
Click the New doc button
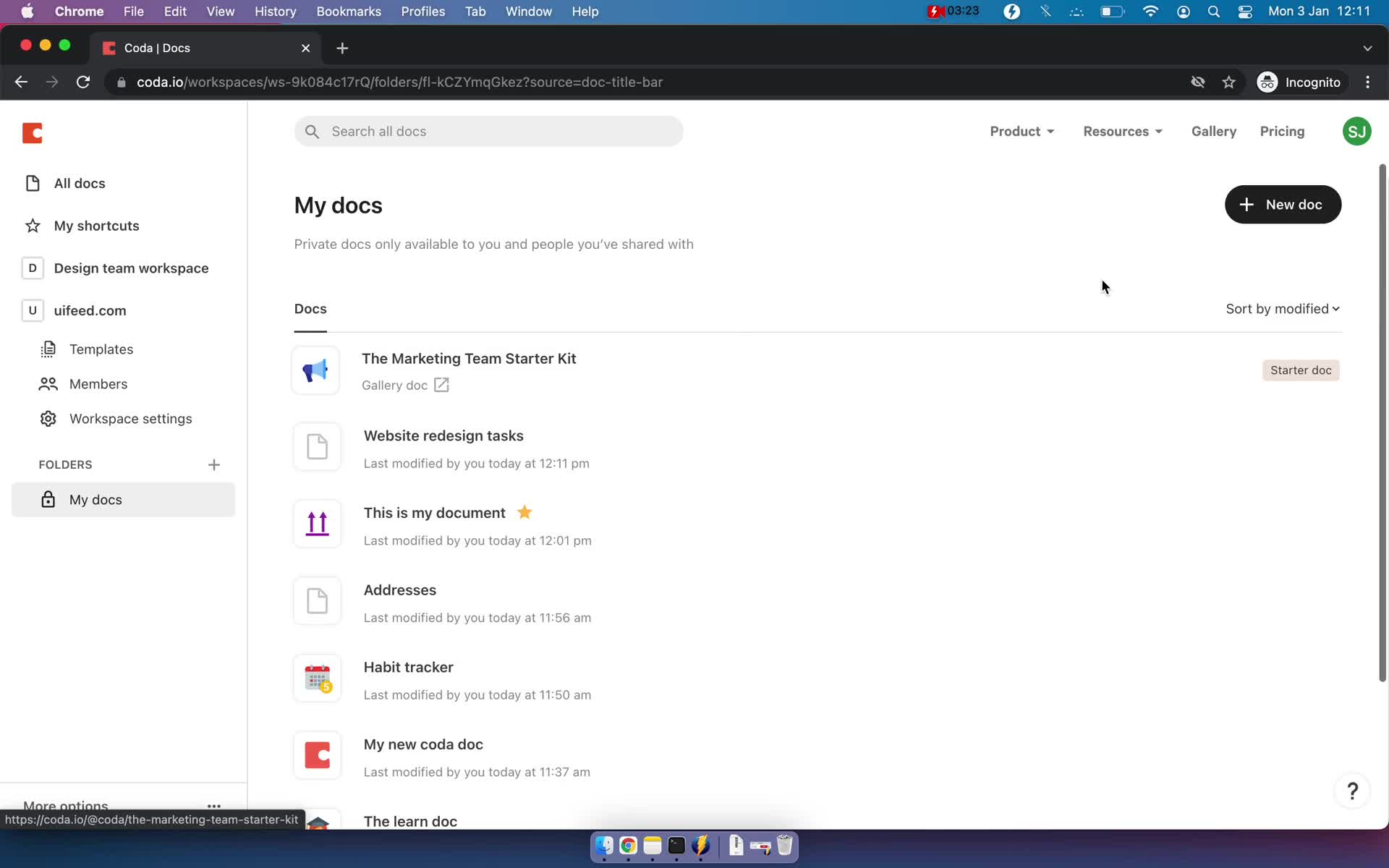1281,204
